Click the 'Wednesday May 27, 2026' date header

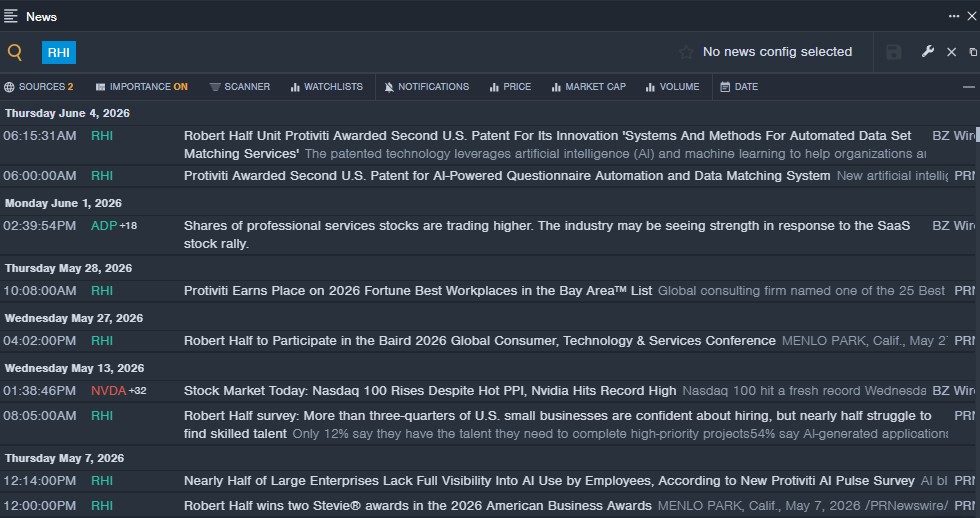[x=74, y=318]
